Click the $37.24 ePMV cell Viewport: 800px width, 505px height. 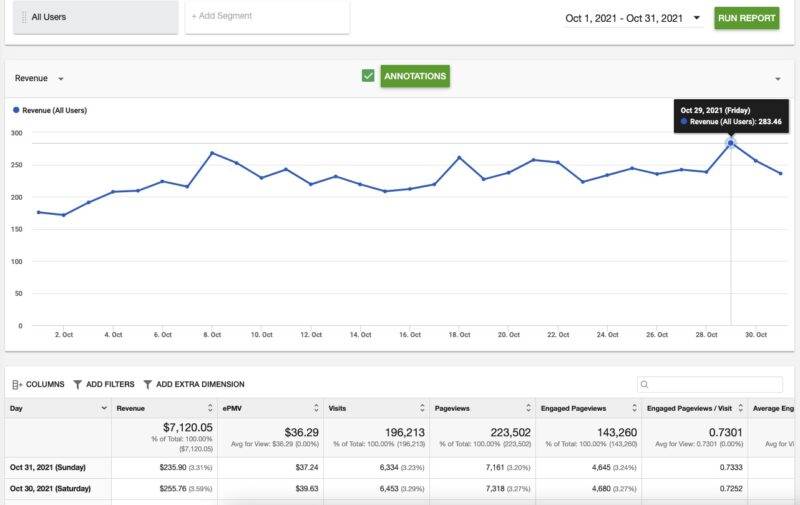[x=307, y=467]
